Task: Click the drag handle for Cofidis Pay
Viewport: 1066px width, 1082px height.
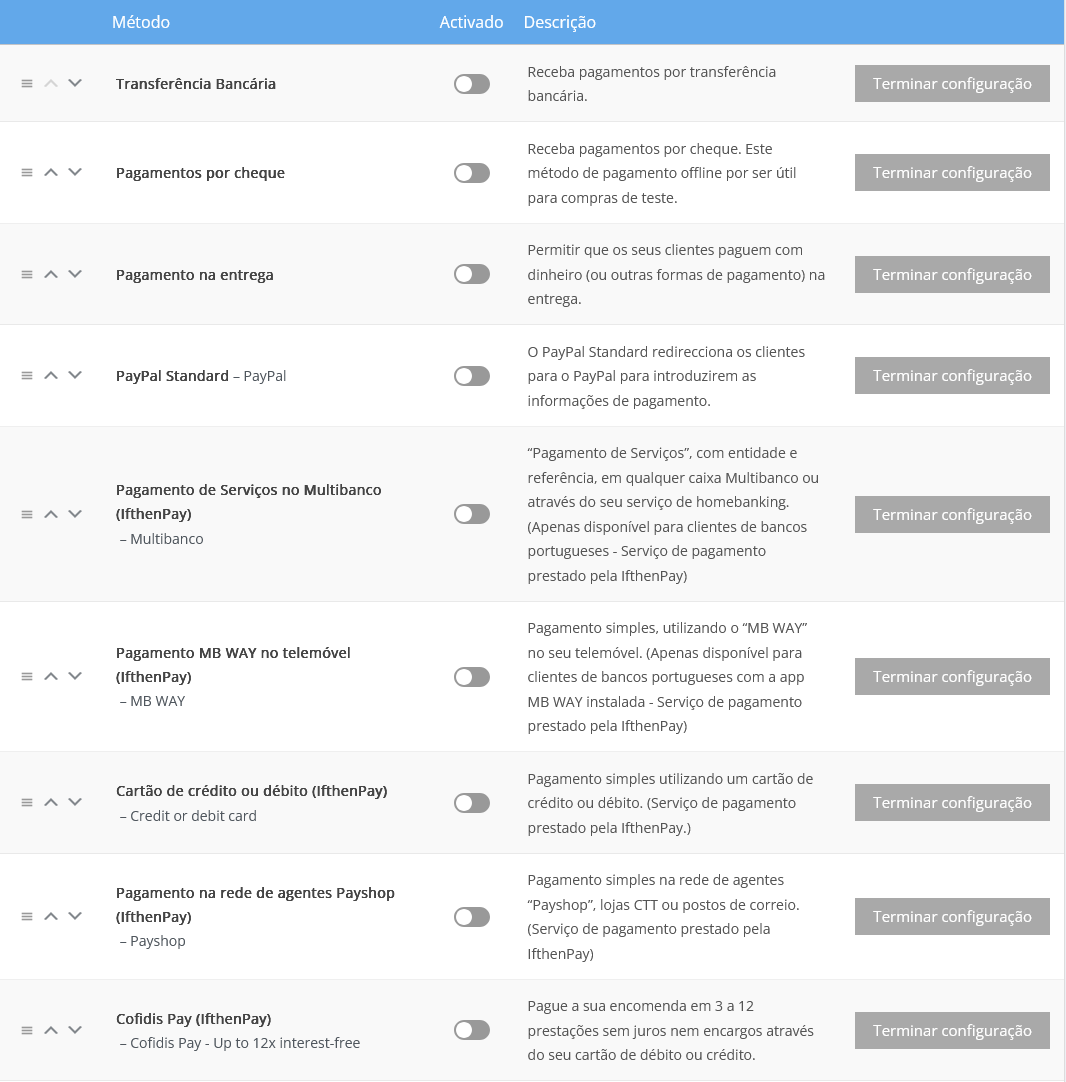Action: pyautogui.click(x=26, y=1030)
